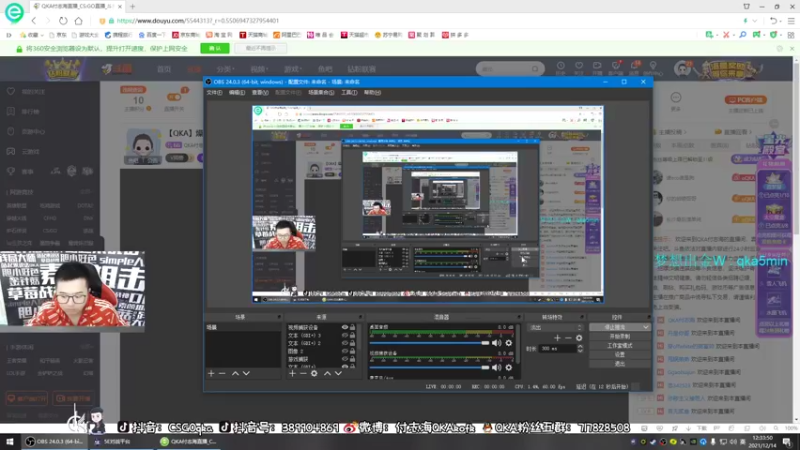Open OBS 编辑(E) Edit menu
The height and width of the screenshot is (450, 800).
(x=237, y=93)
